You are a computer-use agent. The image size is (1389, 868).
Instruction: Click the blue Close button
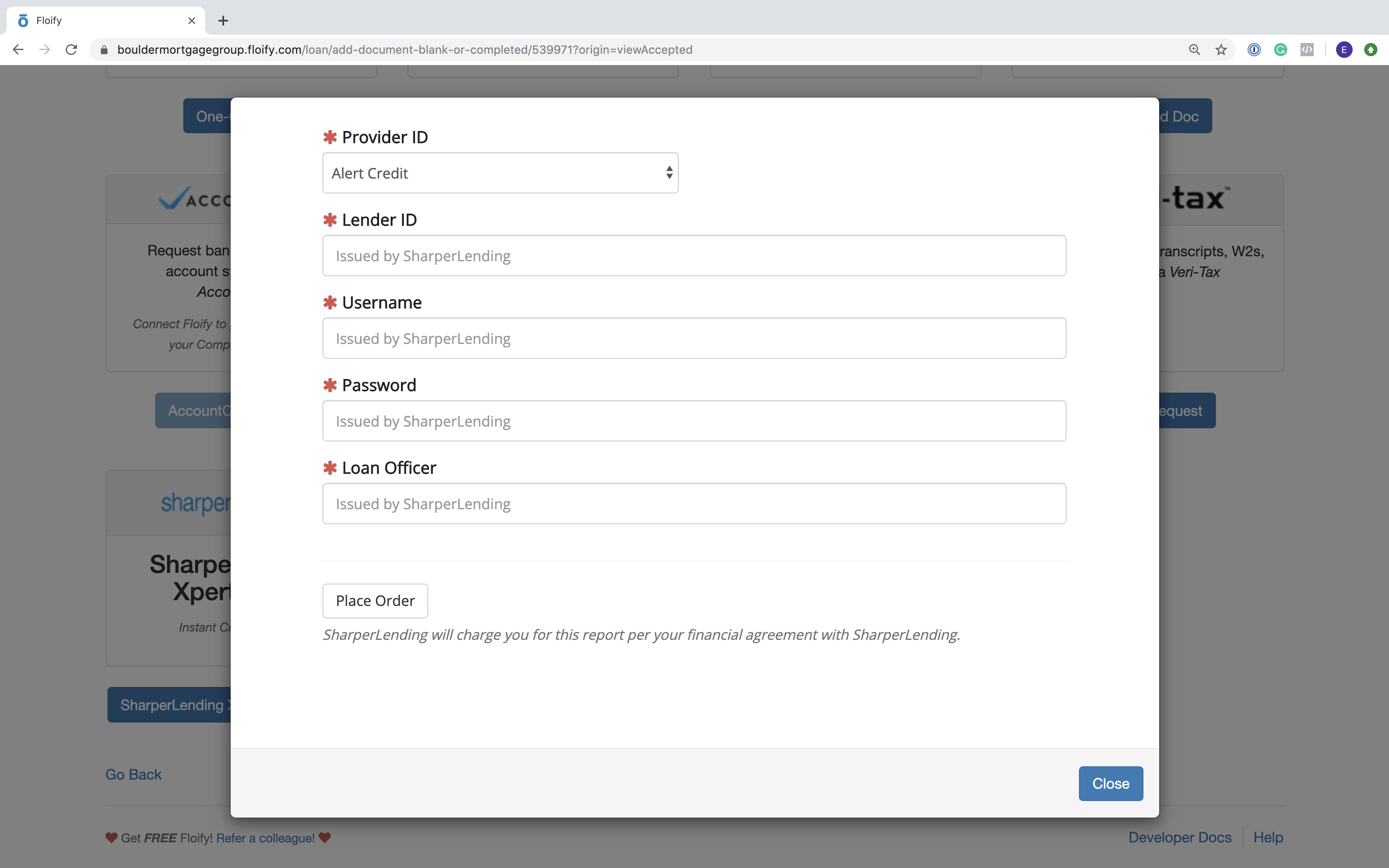coord(1110,783)
